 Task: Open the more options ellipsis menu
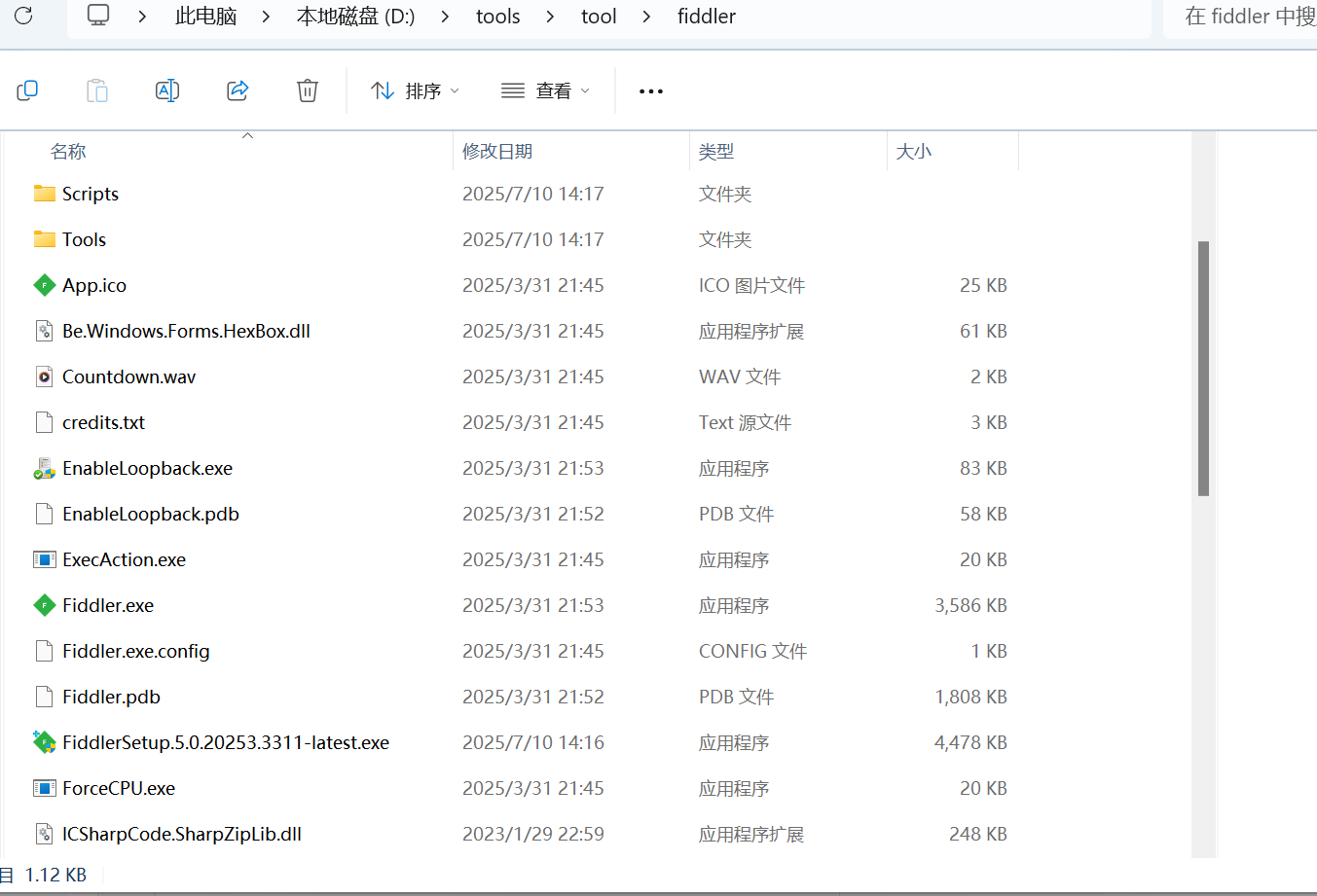click(651, 91)
